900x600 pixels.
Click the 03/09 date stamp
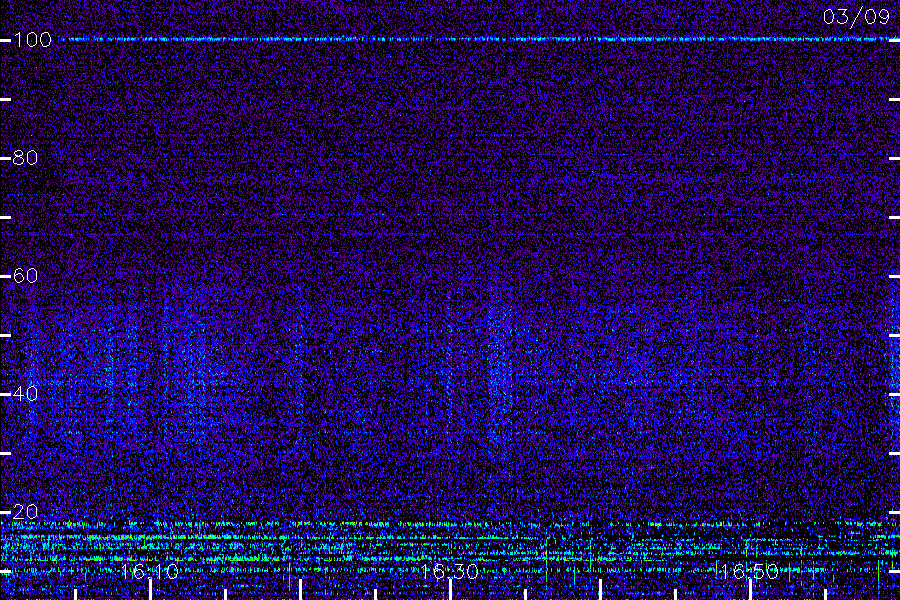(856, 17)
